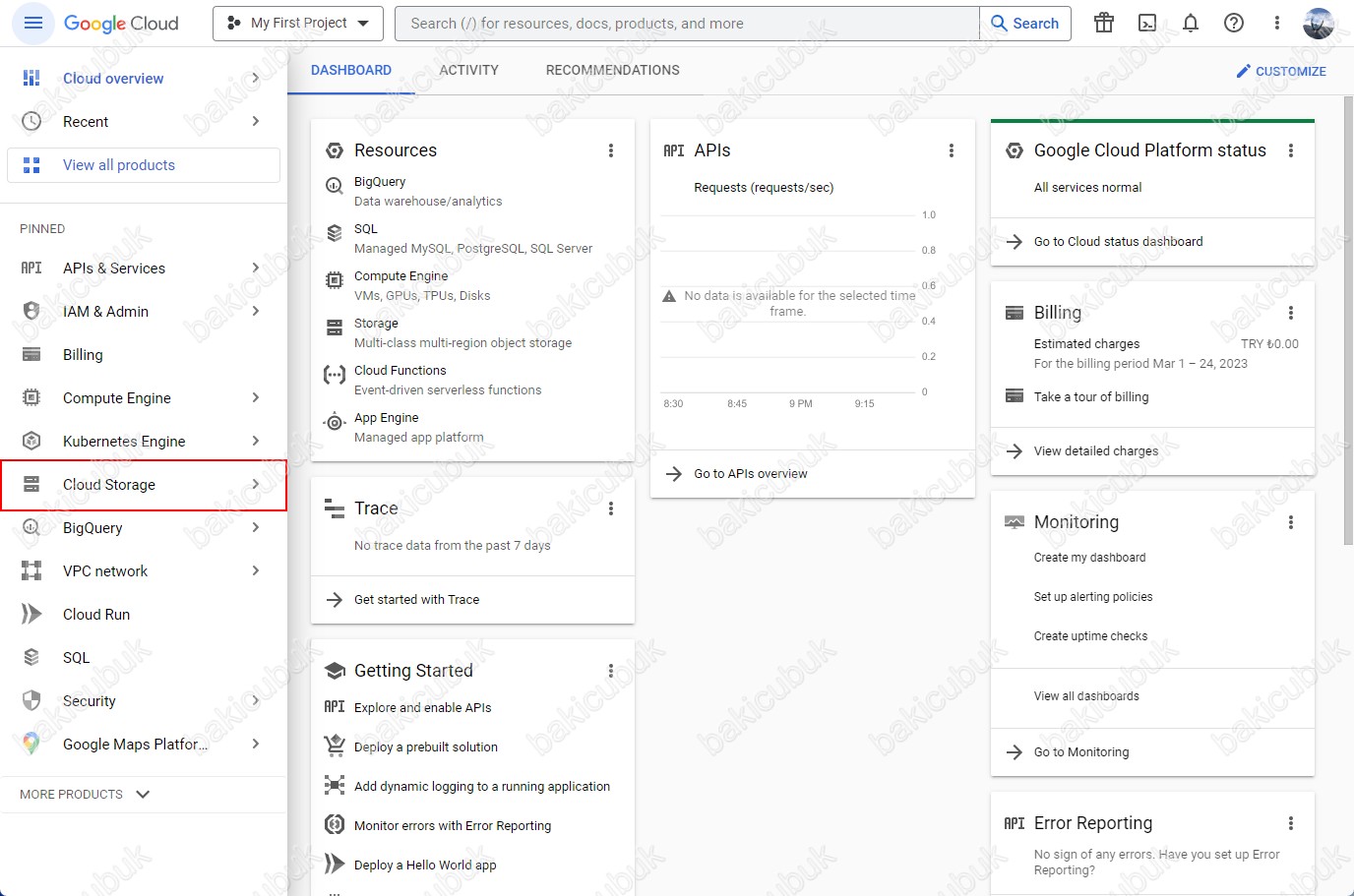This screenshot has height=896, width=1354.
Task: Click Get started with Trace link
Action: (x=416, y=600)
